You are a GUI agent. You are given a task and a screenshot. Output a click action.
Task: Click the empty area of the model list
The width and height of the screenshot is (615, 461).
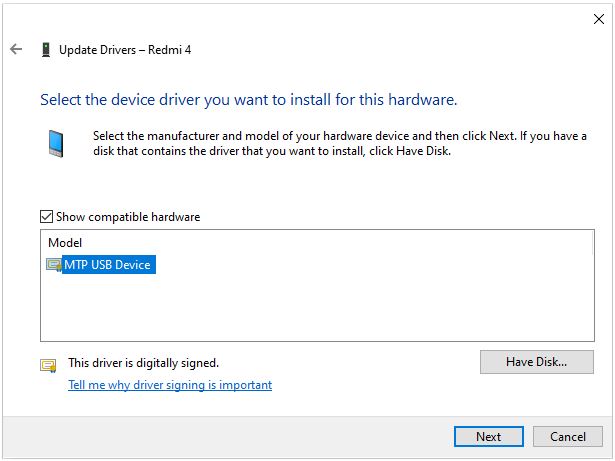click(x=300, y=310)
